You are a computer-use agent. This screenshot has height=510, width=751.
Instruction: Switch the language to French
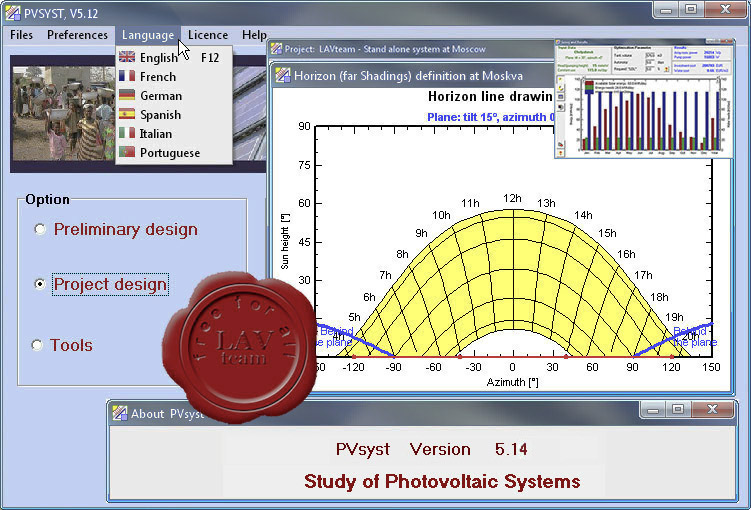(x=174, y=77)
